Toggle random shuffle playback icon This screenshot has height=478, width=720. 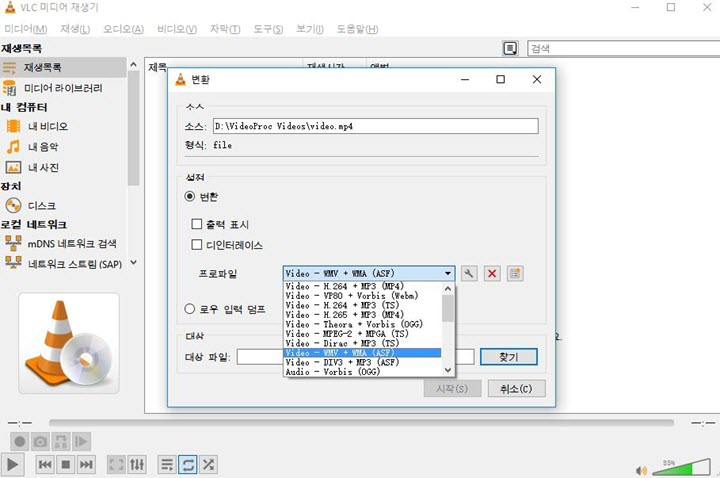[208, 465]
